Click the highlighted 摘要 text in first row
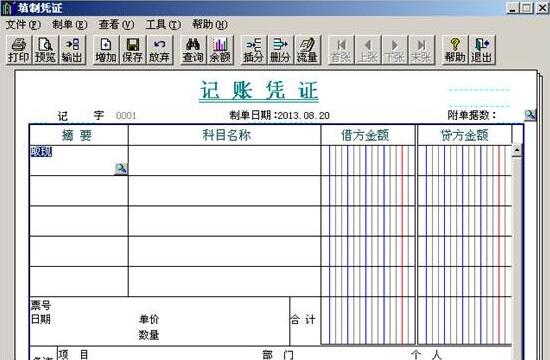This screenshot has height=360, width=550. 41,152
